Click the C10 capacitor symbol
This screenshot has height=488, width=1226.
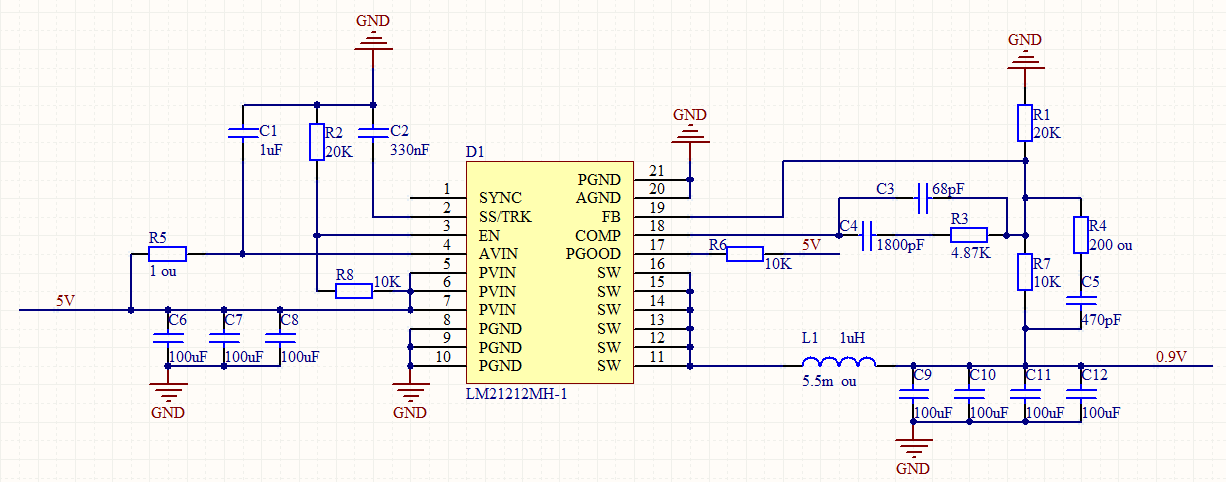968,394
